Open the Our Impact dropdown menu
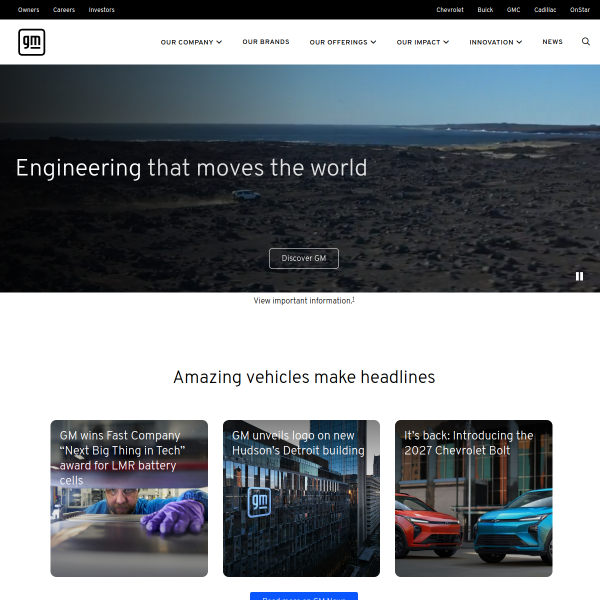 [422, 42]
